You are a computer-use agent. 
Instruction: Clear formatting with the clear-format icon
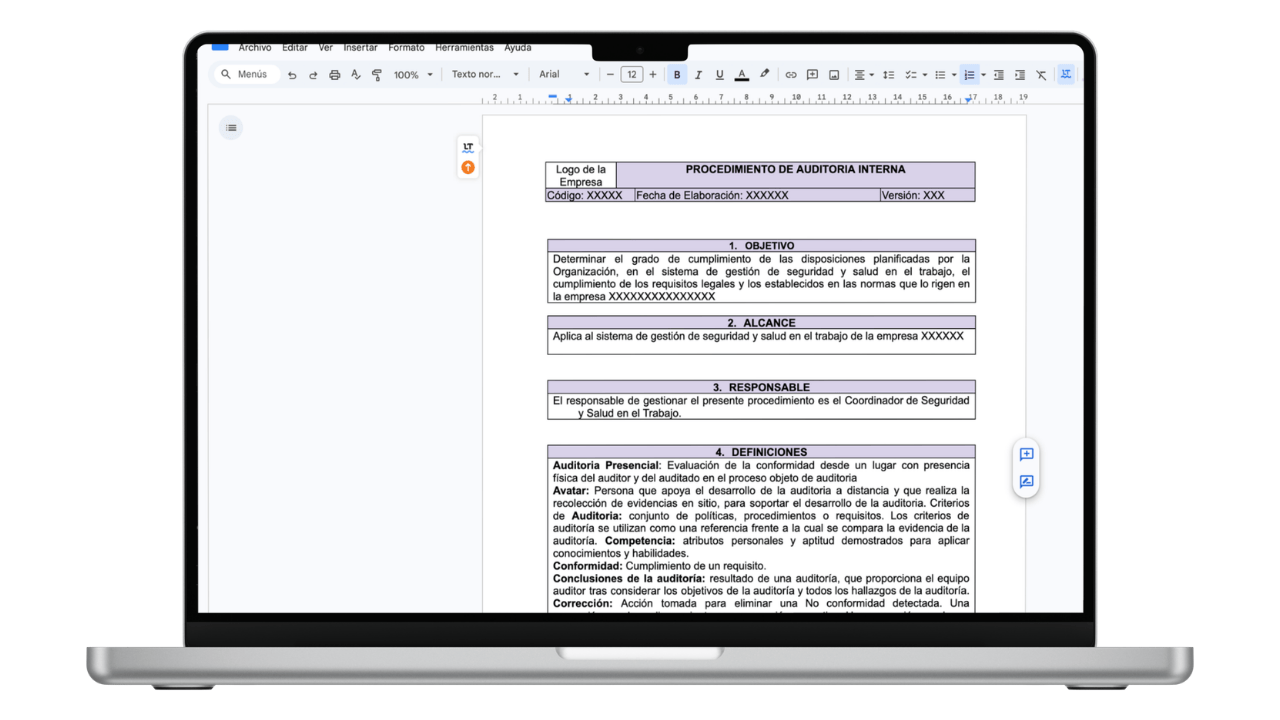pyautogui.click(x=1040, y=74)
